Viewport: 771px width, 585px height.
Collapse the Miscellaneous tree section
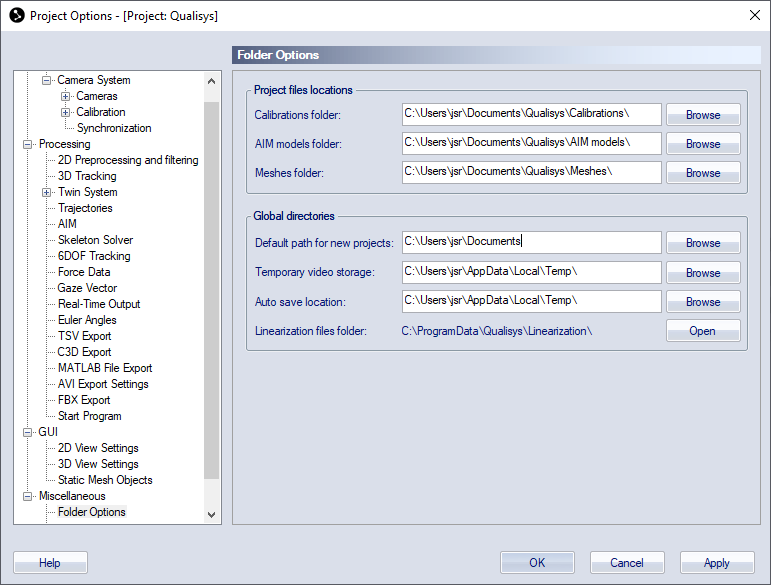coord(28,497)
